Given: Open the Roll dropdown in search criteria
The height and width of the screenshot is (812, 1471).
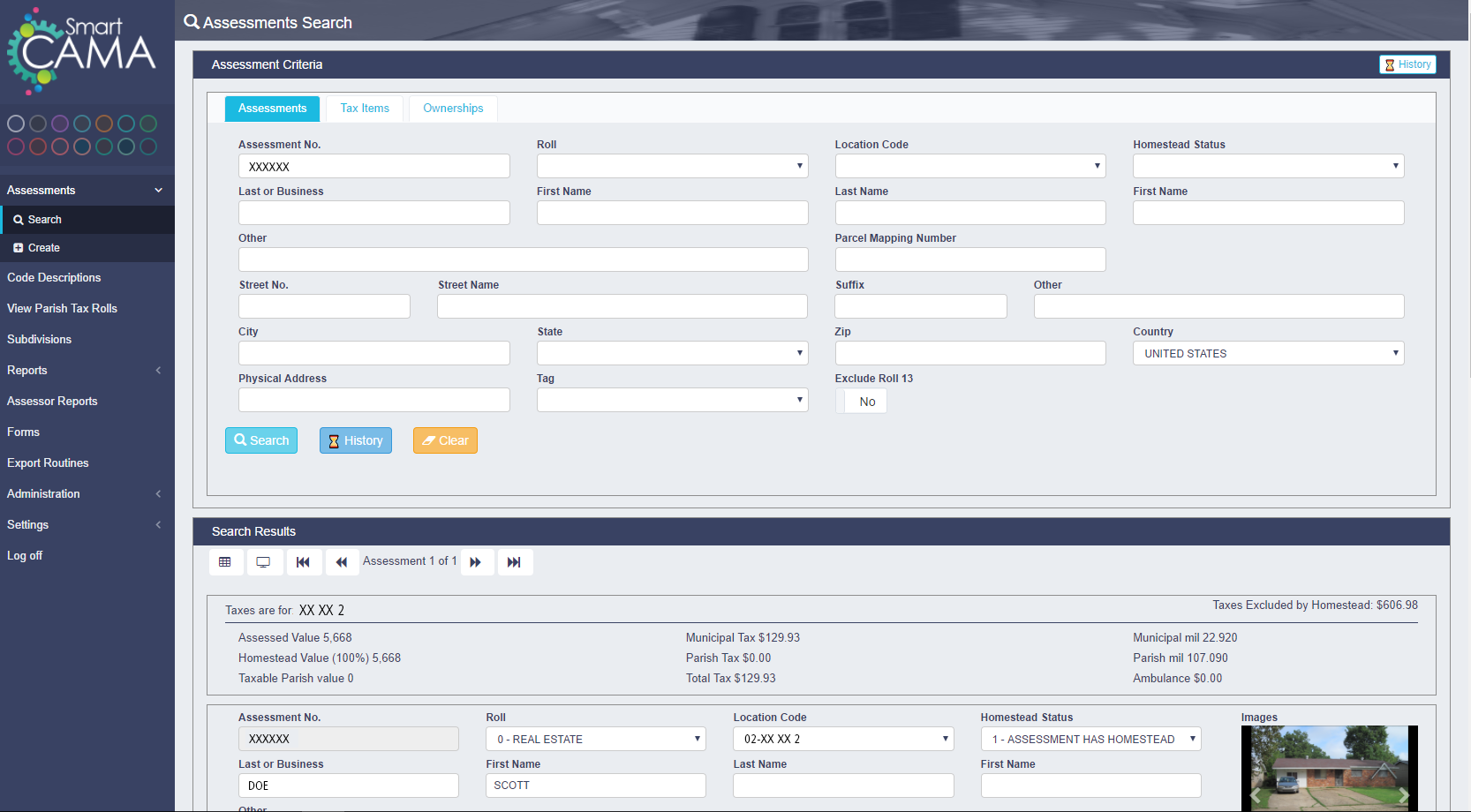Looking at the screenshot, I should [x=672, y=166].
